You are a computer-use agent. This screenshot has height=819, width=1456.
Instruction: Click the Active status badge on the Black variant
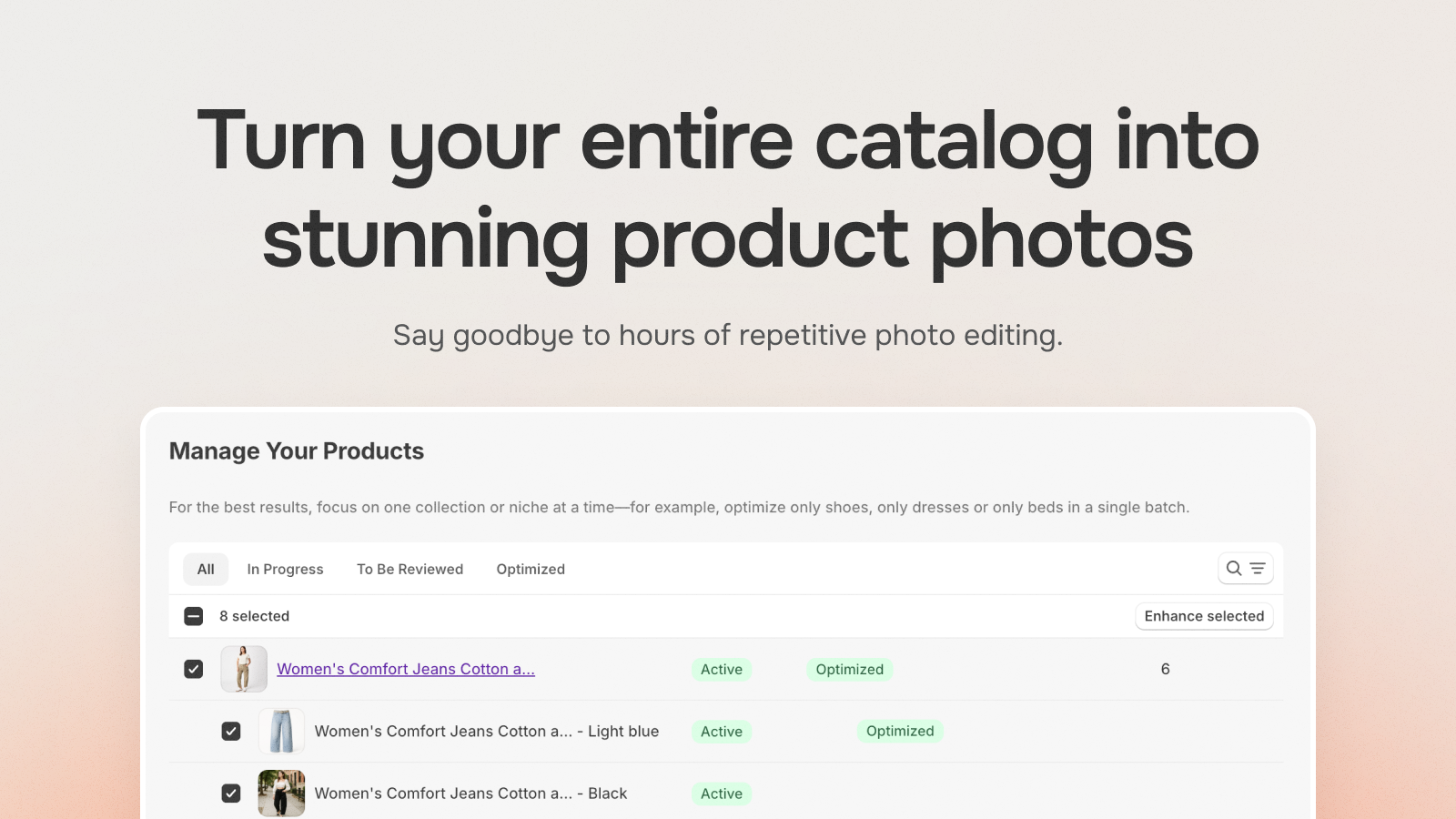coord(722,793)
